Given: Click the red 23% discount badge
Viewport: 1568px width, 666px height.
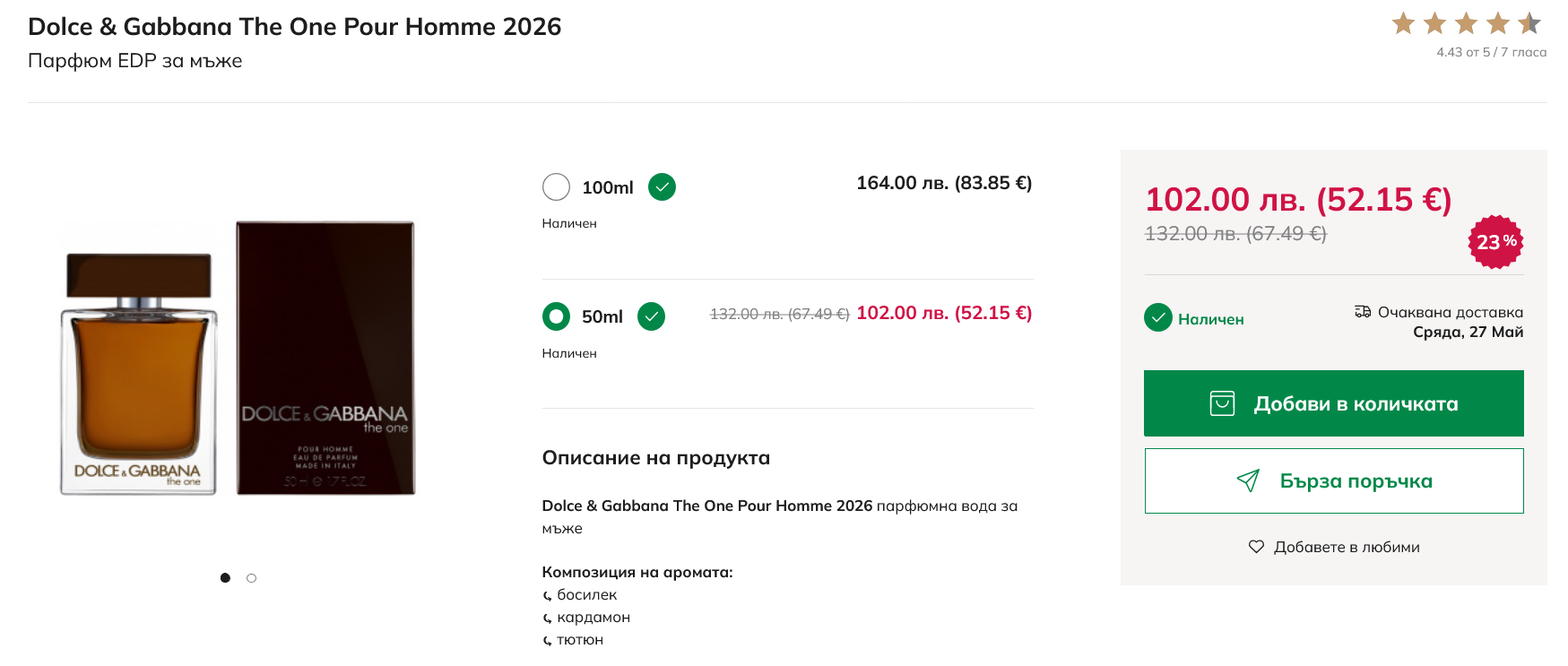Looking at the screenshot, I should (x=1495, y=242).
